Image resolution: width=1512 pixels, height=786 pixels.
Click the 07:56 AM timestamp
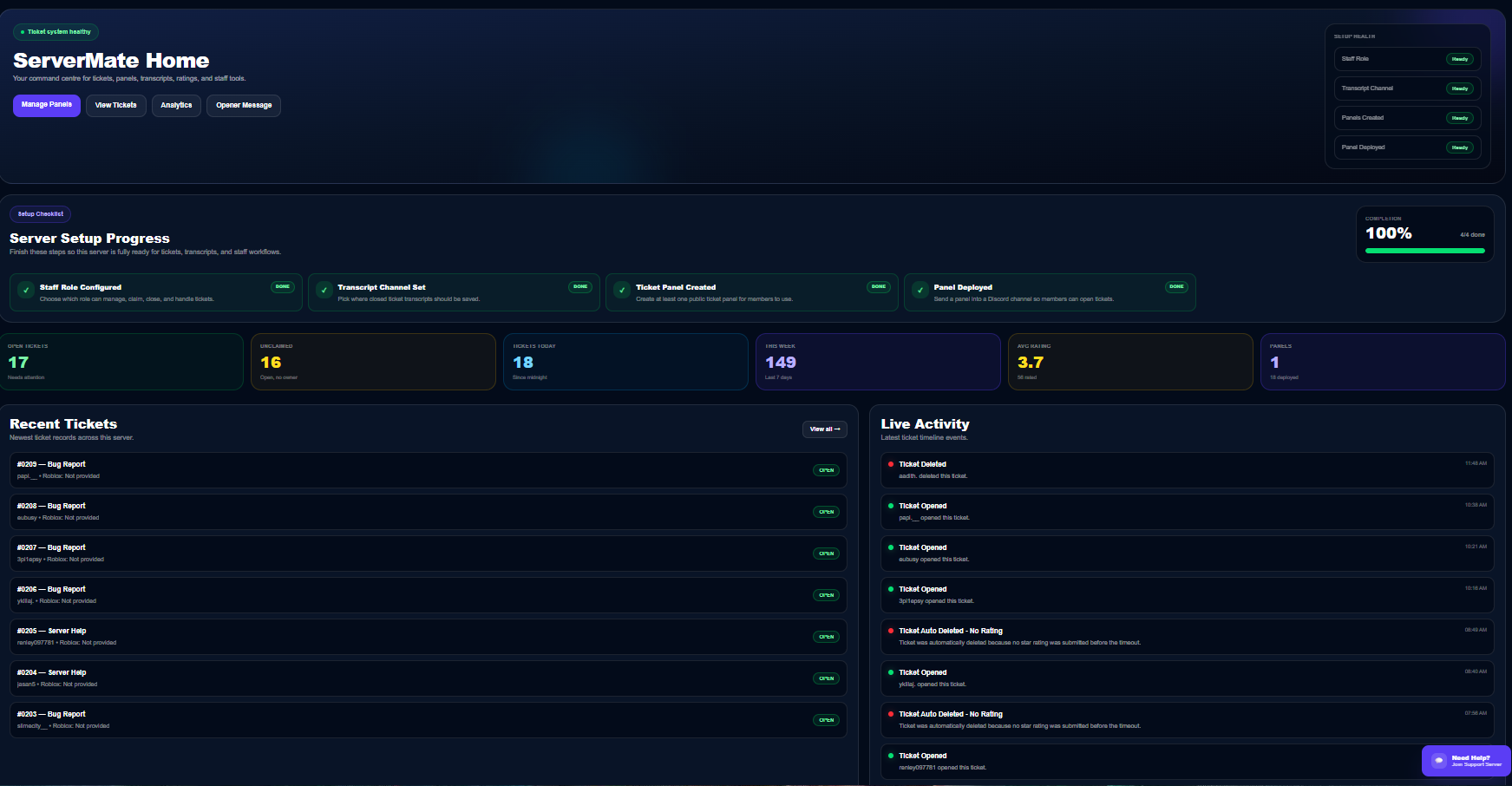click(x=1476, y=713)
